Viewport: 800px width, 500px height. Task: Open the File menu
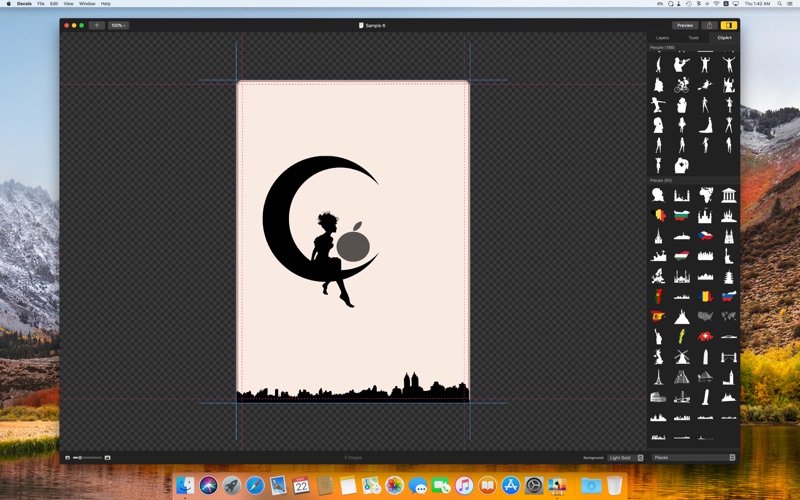pos(41,4)
